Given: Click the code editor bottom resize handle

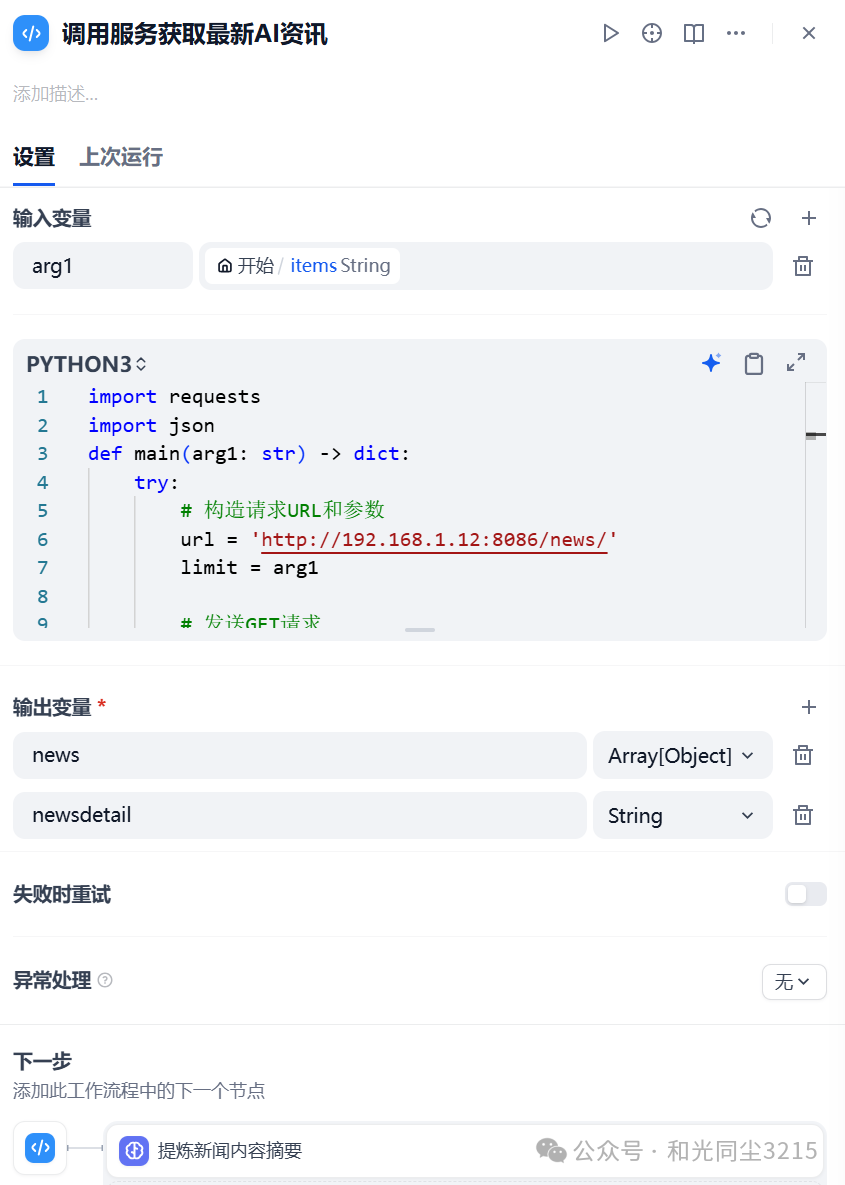Looking at the screenshot, I should (x=420, y=630).
